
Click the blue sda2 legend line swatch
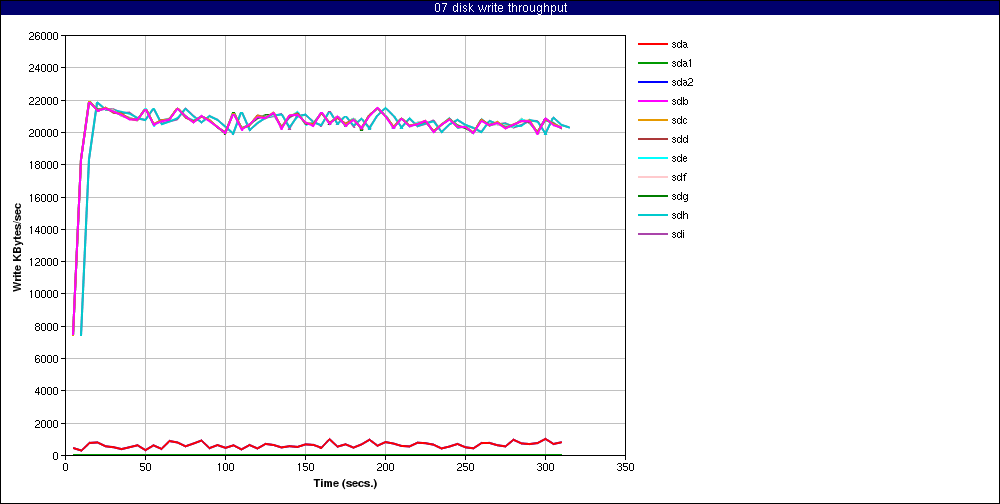click(x=652, y=82)
